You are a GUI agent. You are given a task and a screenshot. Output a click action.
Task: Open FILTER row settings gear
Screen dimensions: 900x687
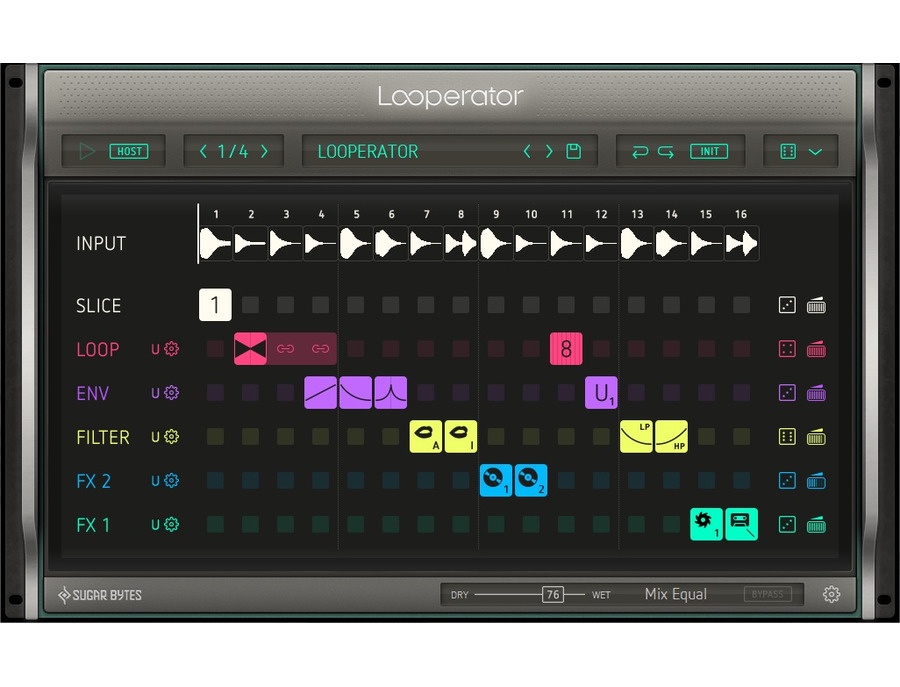(172, 437)
